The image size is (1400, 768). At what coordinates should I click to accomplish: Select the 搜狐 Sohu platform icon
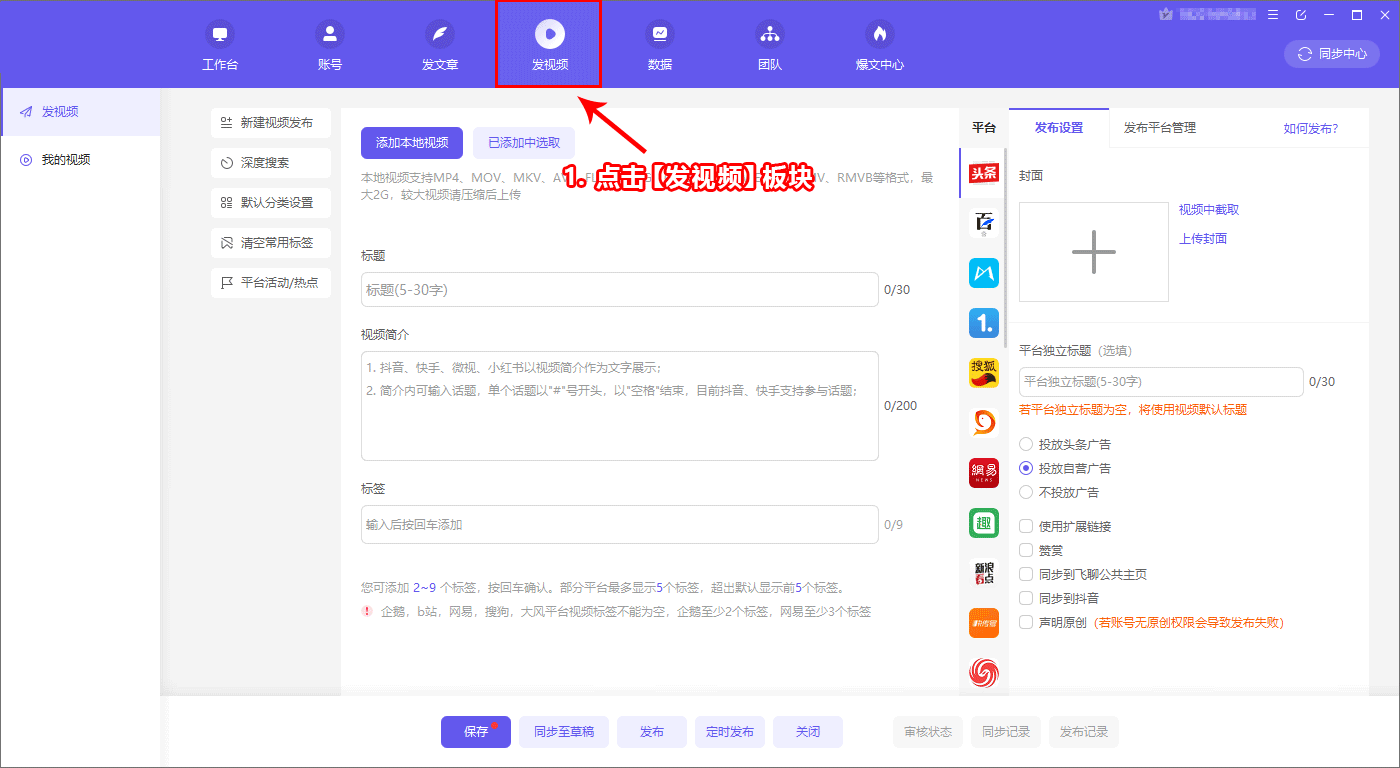983,372
